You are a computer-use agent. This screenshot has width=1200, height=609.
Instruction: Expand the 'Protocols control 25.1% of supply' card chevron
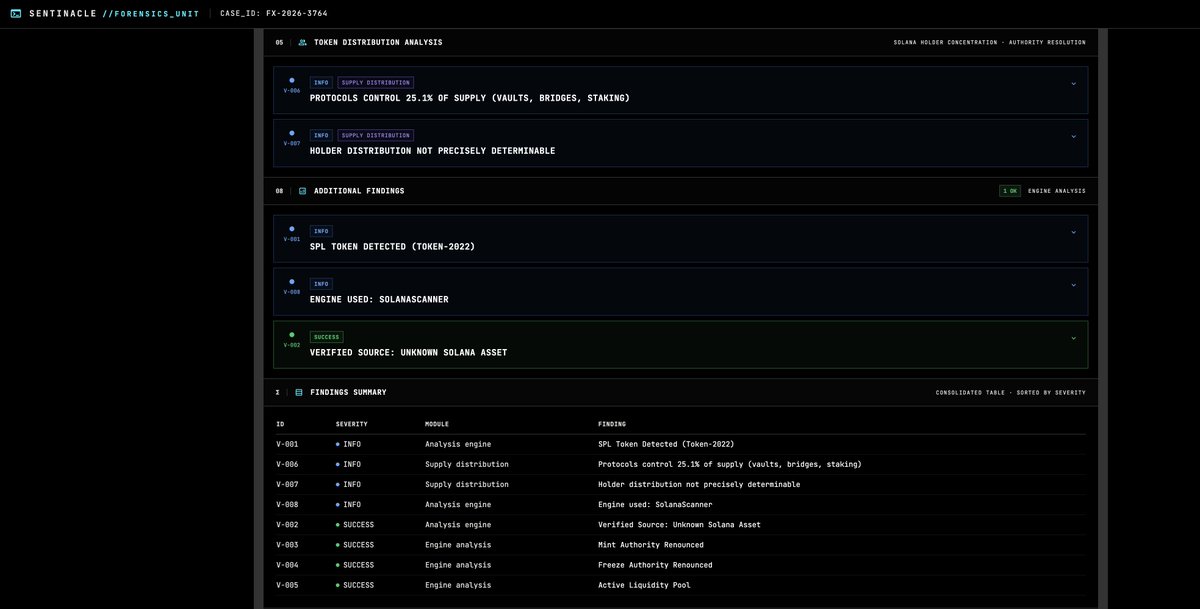(1073, 84)
